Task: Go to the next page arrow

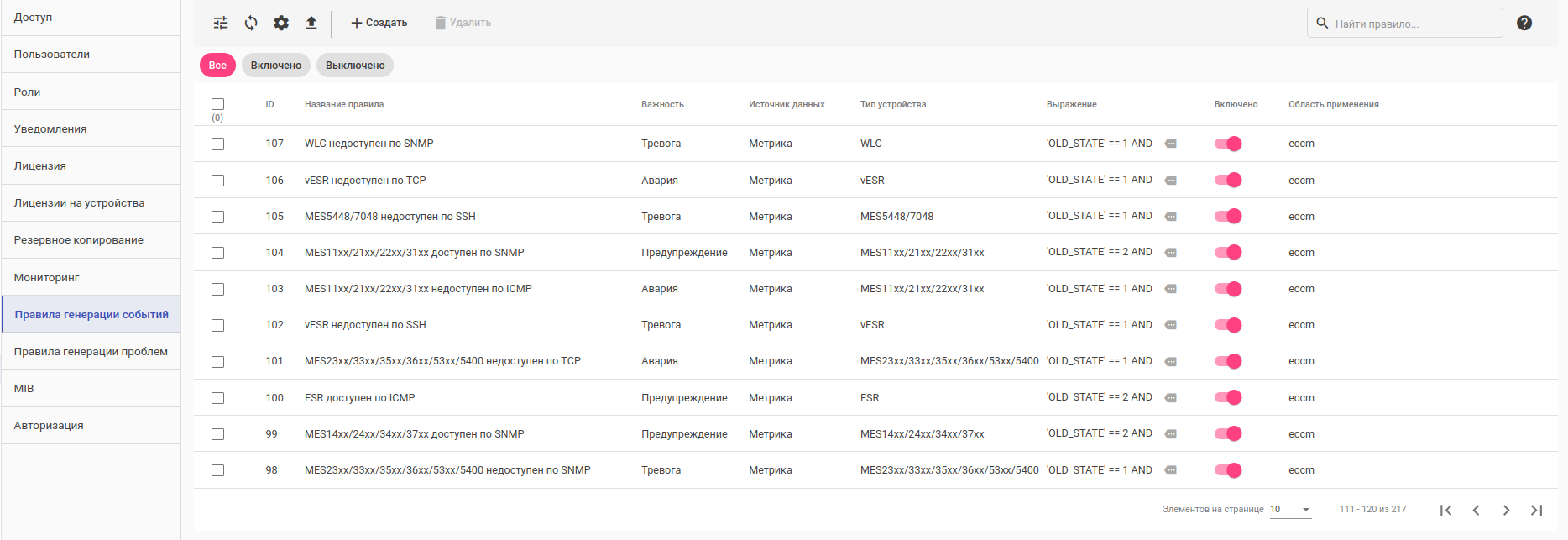Action: tap(1506, 510)
